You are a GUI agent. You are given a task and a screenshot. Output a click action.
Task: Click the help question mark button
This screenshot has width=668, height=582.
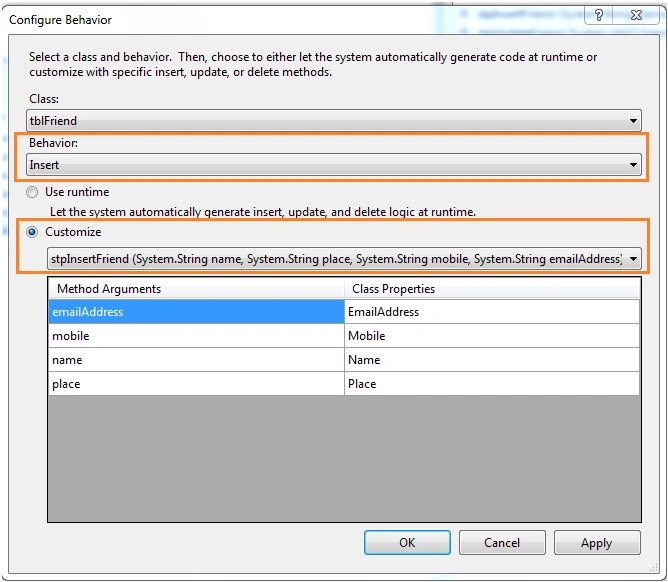[x=599, y=15]
